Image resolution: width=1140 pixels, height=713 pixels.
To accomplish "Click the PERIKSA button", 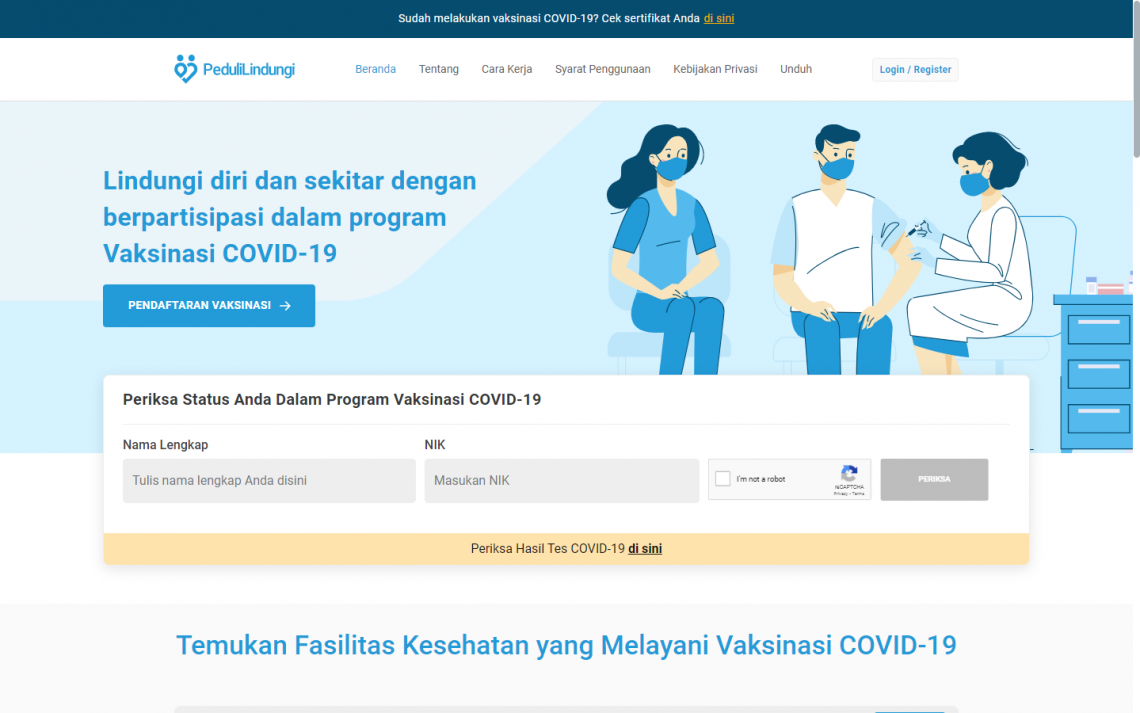I will [x=934, y=479].
